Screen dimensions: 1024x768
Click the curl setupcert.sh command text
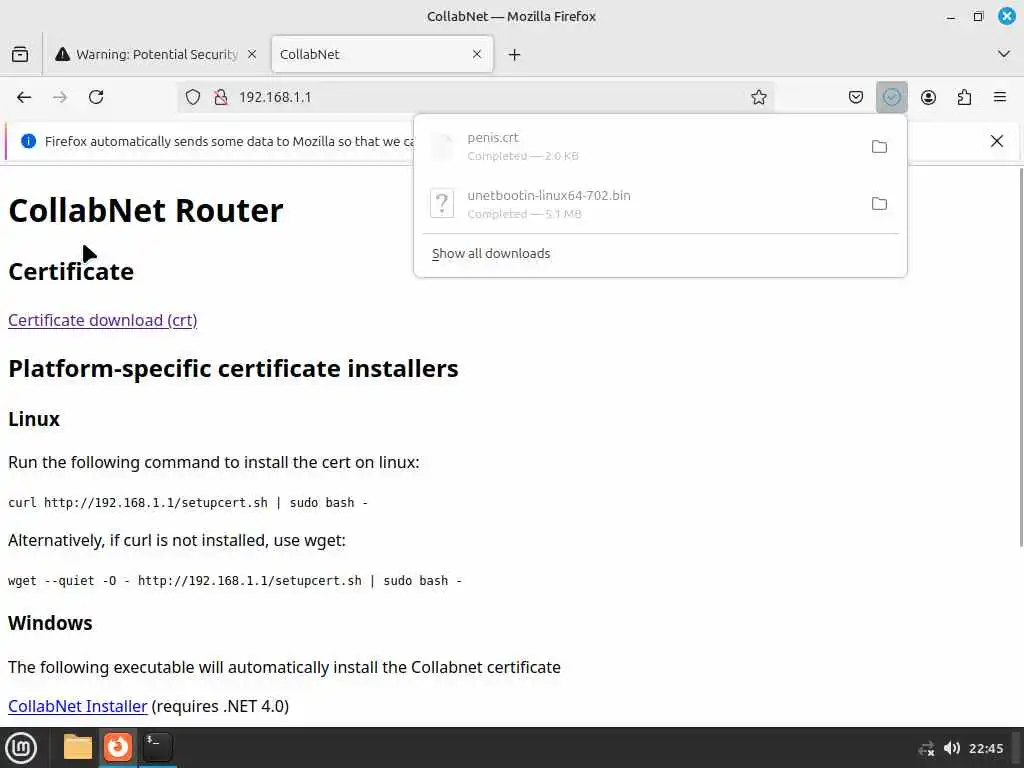(x=188, y=502)
